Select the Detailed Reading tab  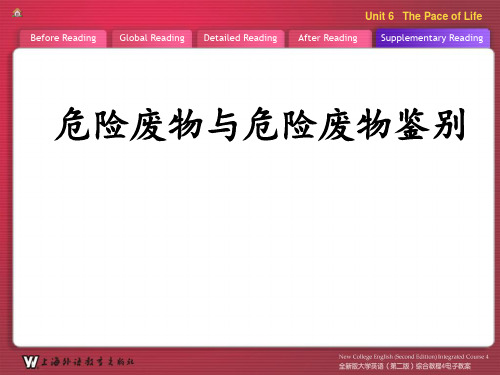pos(240,38)
